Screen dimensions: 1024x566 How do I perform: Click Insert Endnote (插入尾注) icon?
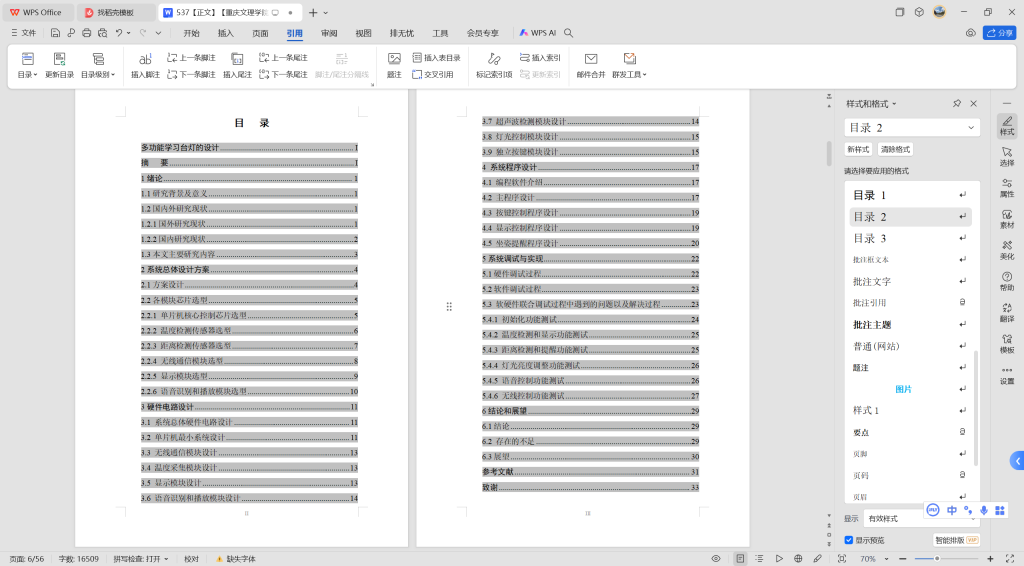coord(237,59)
